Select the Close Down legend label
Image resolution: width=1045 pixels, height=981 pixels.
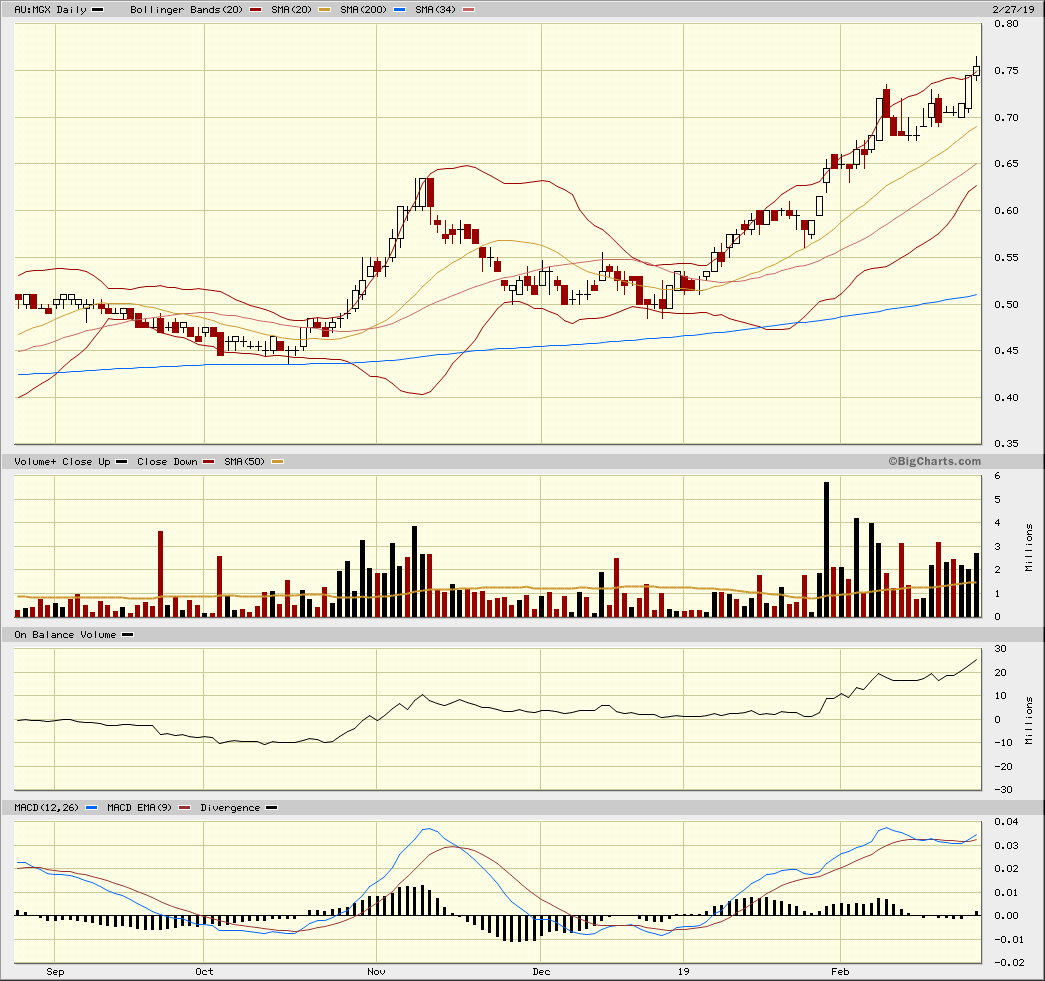[x=167, y=461]
